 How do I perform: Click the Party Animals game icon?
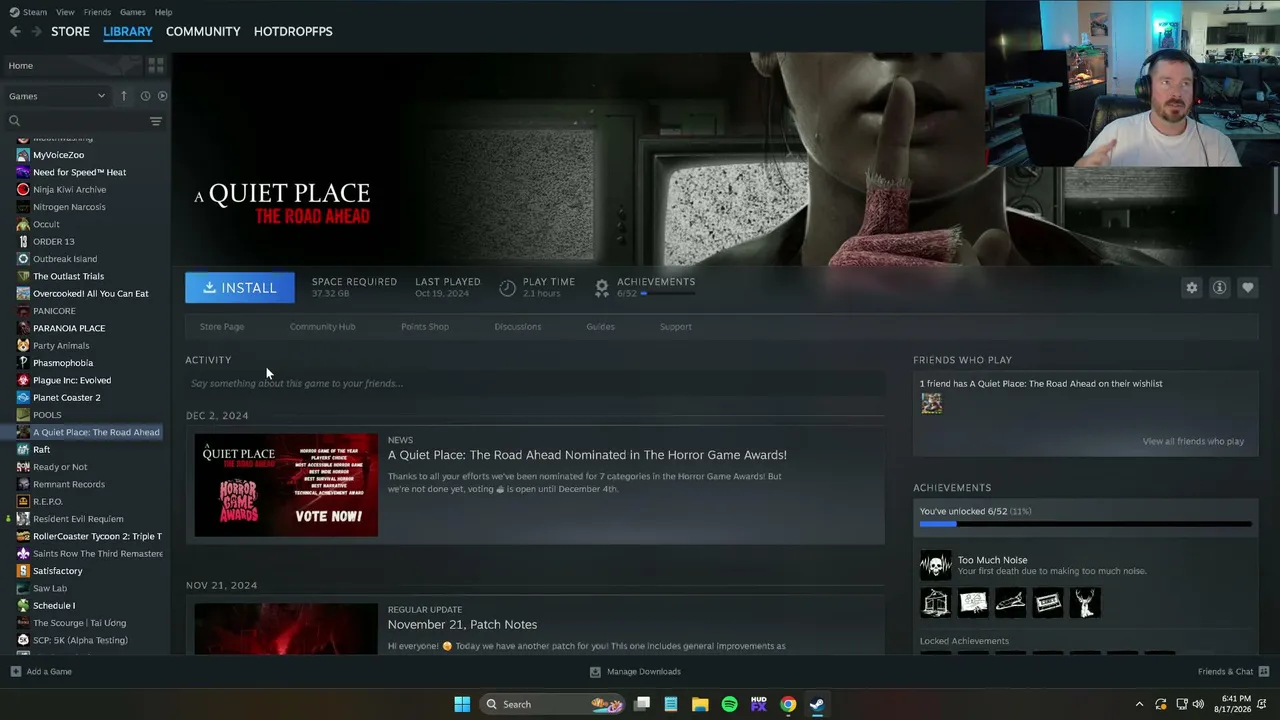pyautogui.click(x=23, y=345)
